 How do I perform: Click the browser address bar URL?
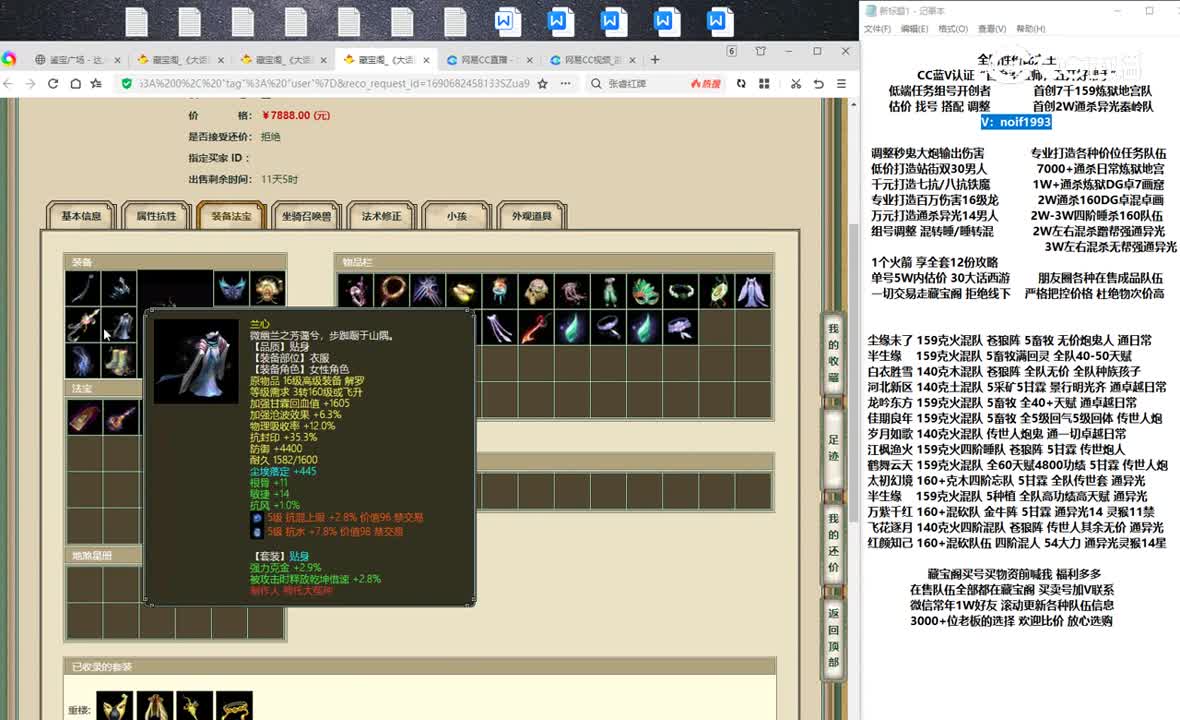pos(334,84)
